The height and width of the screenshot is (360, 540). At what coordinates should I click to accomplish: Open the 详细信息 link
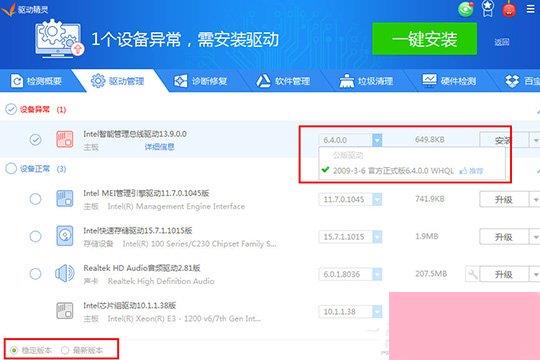coord(159,147)
